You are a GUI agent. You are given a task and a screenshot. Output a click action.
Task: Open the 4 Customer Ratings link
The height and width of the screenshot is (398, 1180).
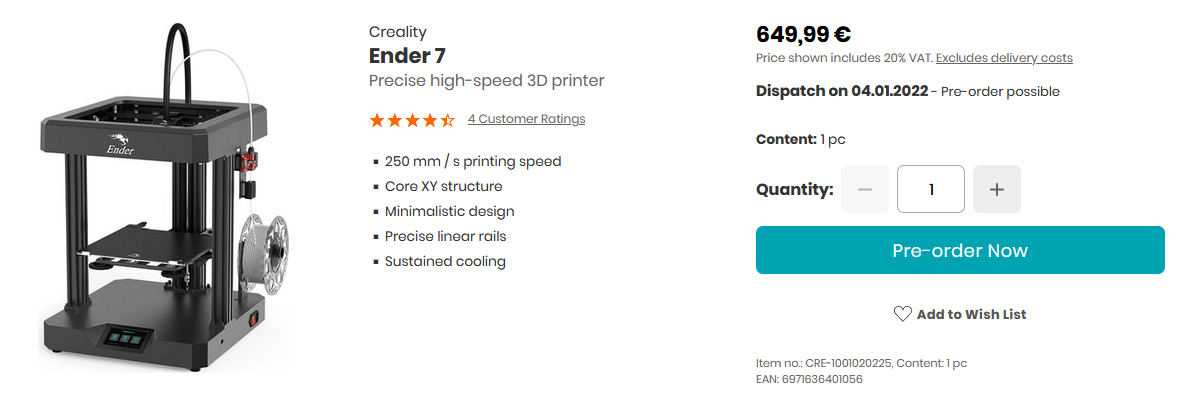point(526,119)
